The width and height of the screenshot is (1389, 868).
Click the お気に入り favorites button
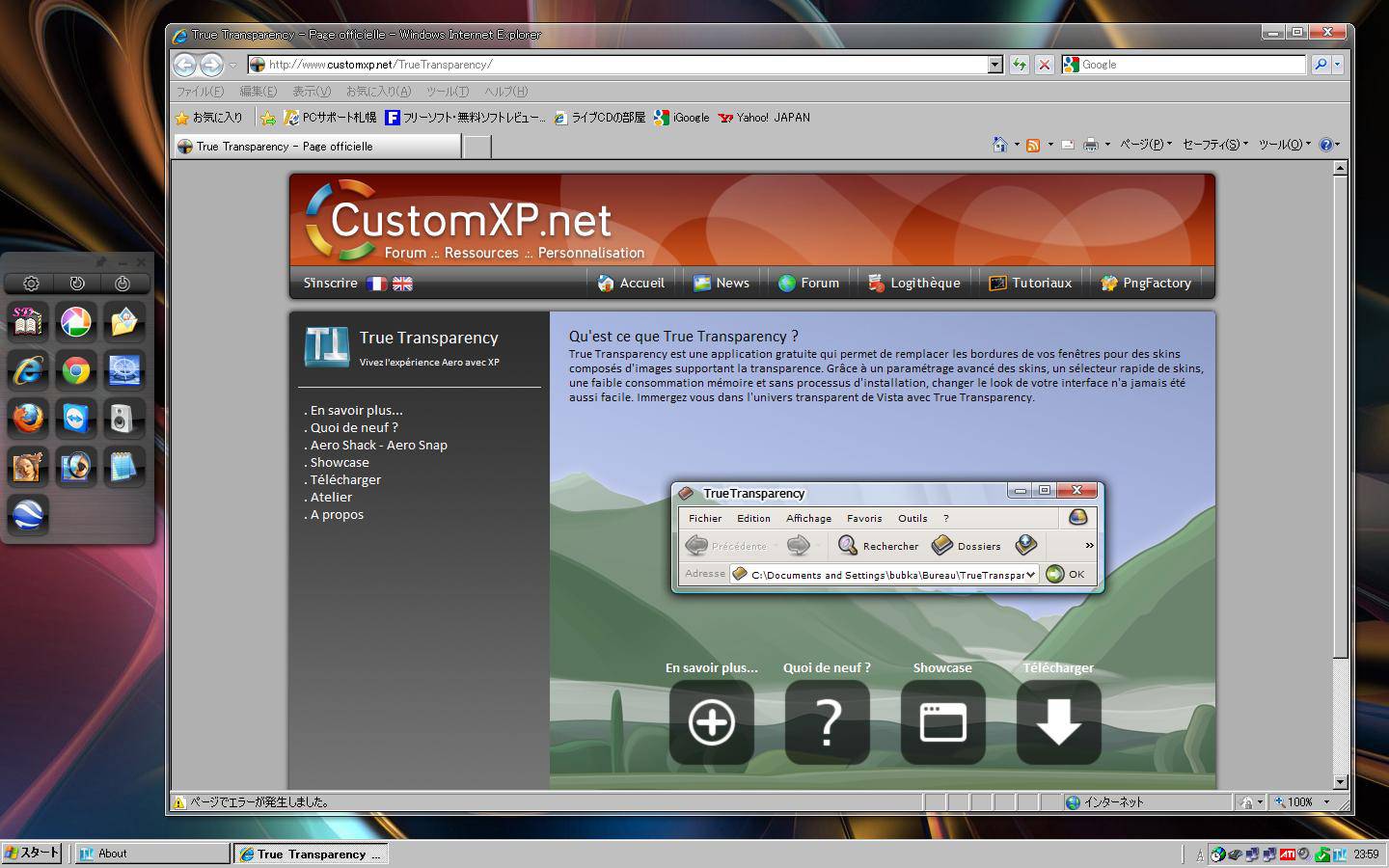coord(209,118)
